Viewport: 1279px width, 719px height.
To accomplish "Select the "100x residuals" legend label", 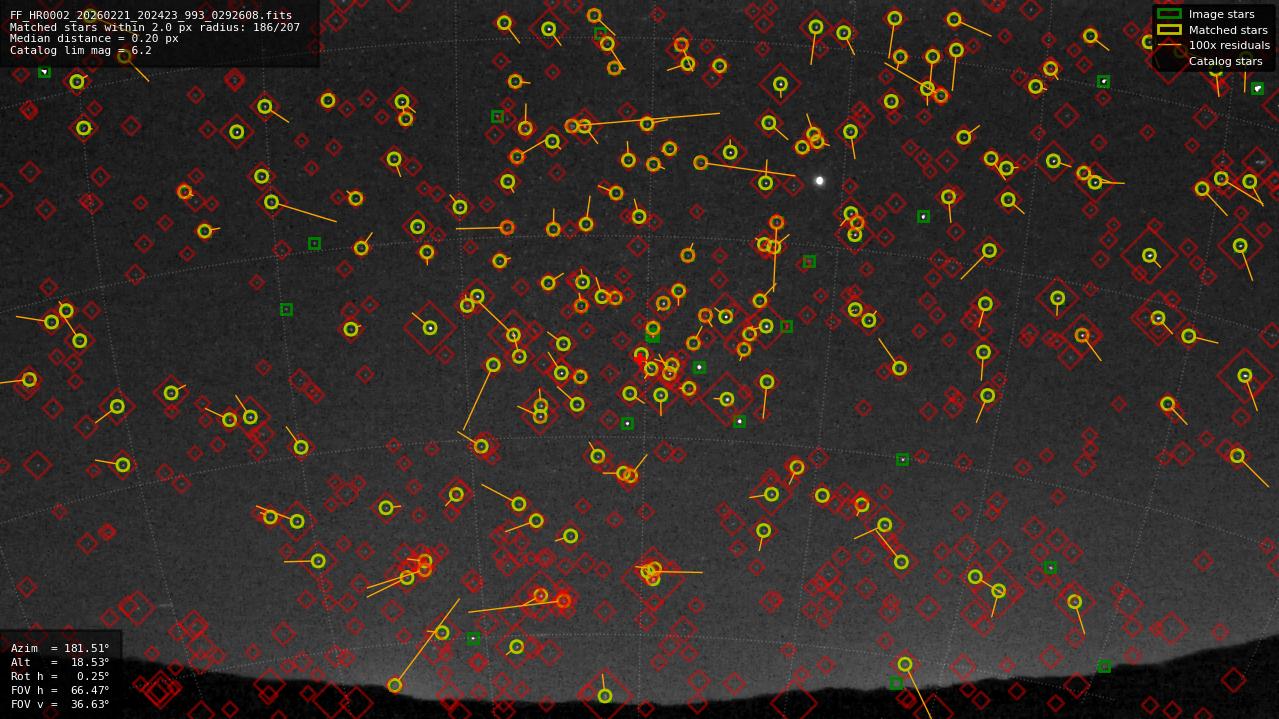I will (1229, 46).
